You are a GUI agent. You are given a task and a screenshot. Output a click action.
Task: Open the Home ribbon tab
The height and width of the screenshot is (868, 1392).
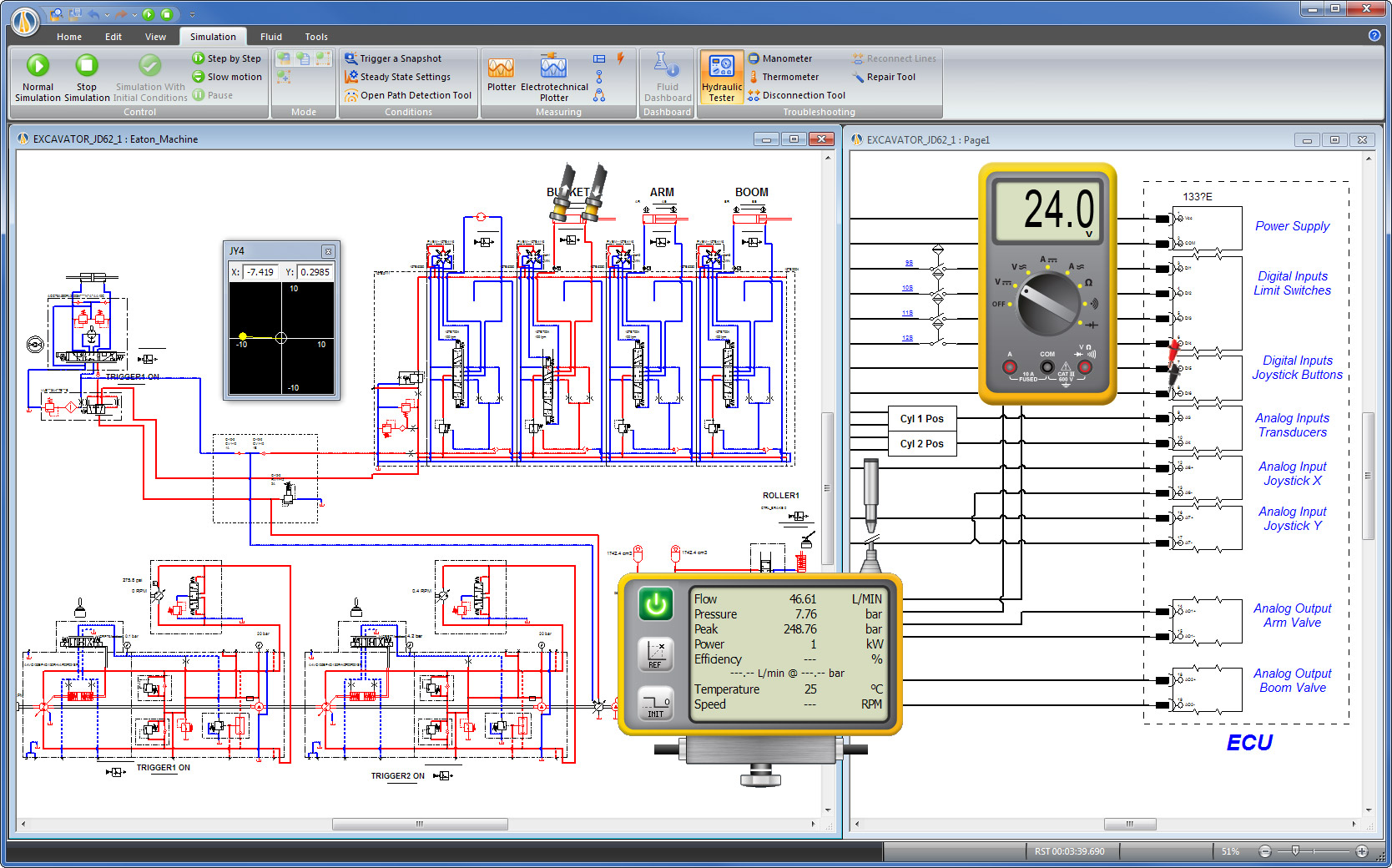[69, 37]
